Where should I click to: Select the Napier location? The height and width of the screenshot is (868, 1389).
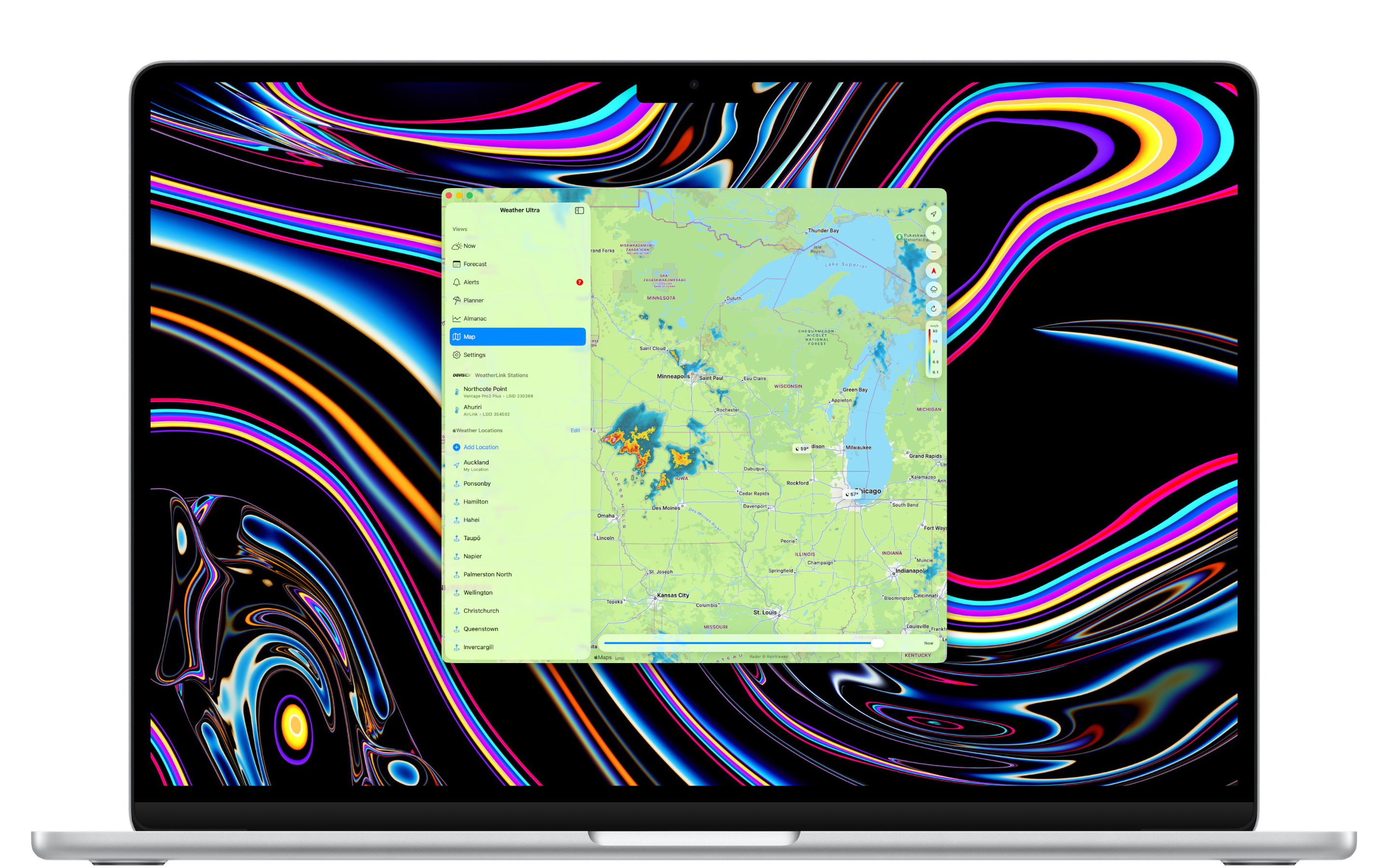(x=517, y=556)
